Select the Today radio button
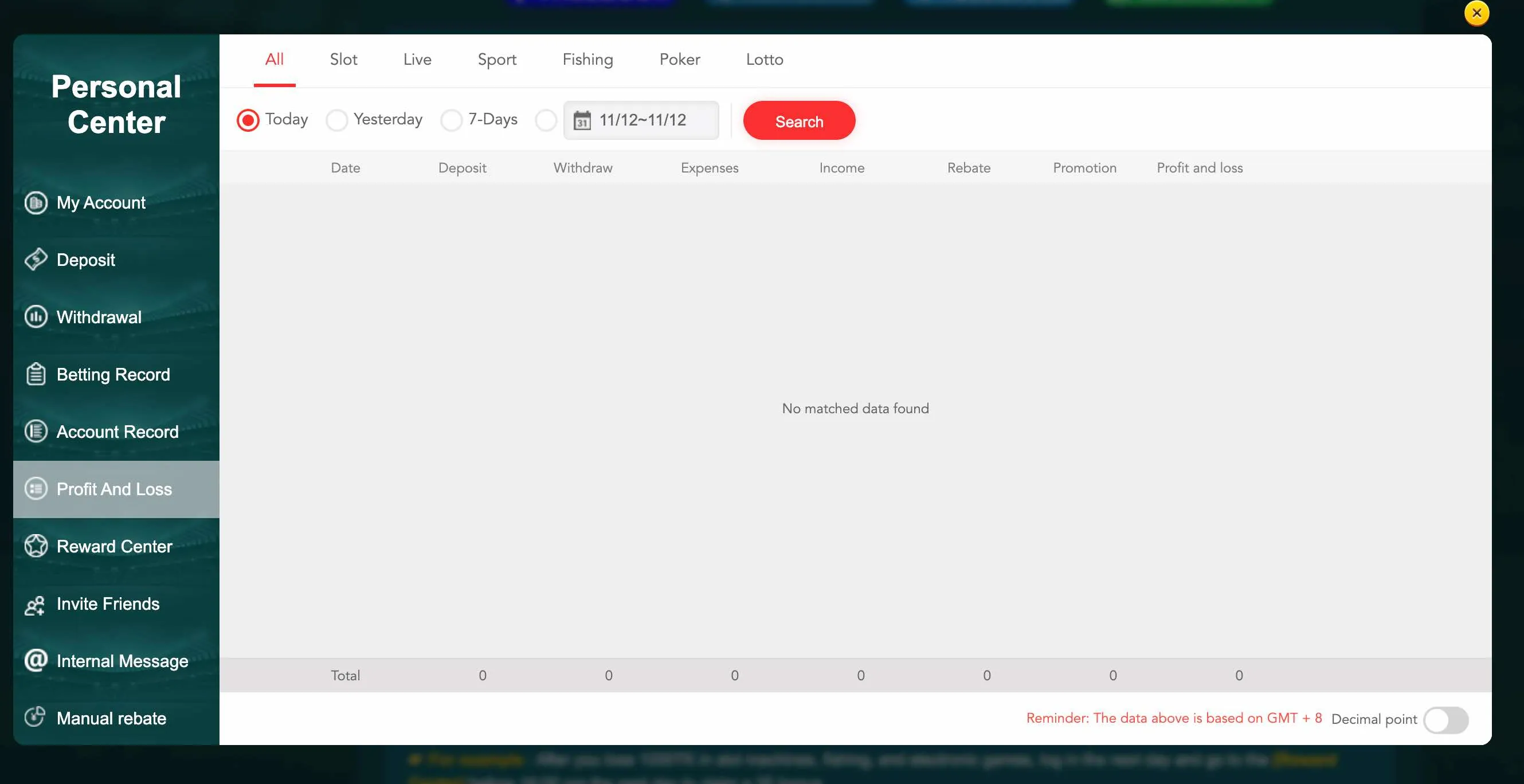The height and width of the screenshot is (784, 1524). coord(248,120)
